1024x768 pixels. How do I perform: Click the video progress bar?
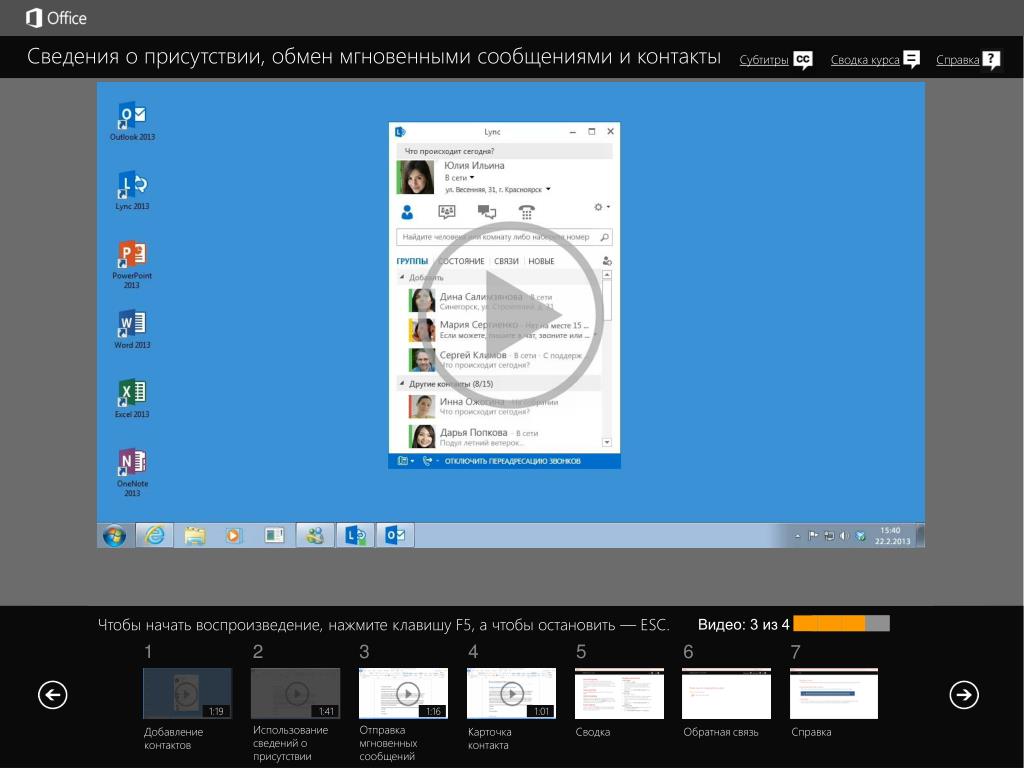click(841, 624)
